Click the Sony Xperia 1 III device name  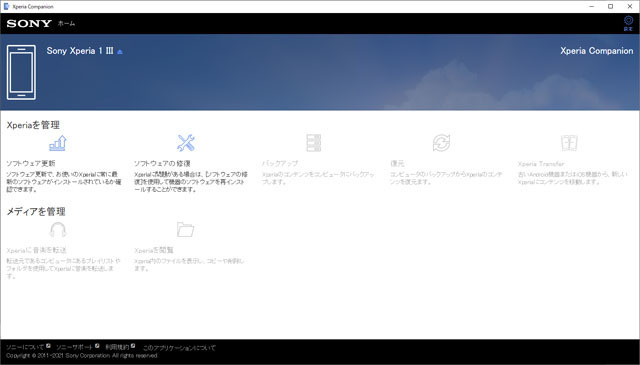(x=80, y=51)
